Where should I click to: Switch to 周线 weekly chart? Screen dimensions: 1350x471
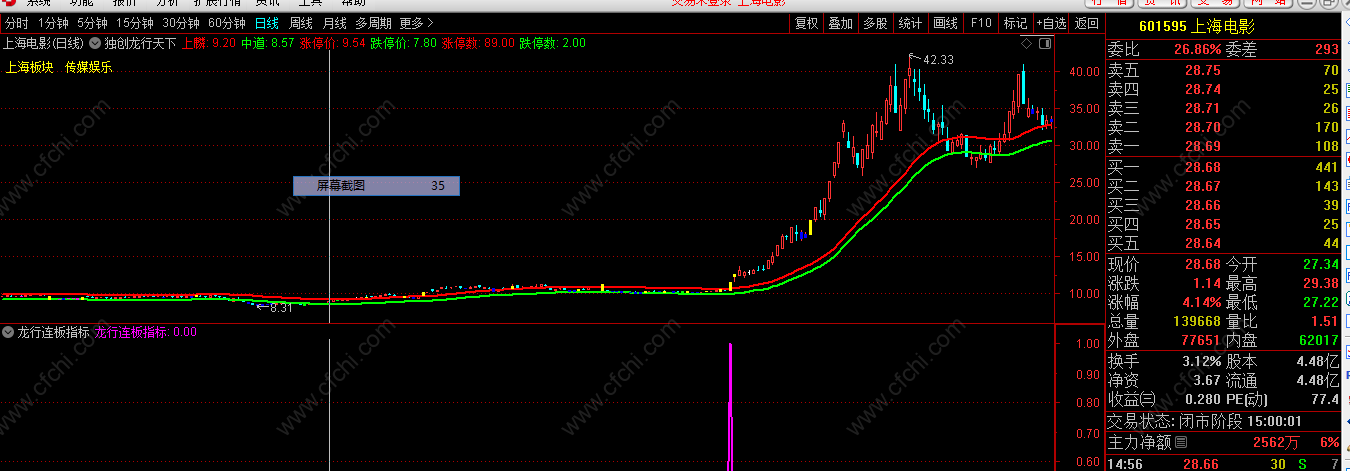pos(301,23)
